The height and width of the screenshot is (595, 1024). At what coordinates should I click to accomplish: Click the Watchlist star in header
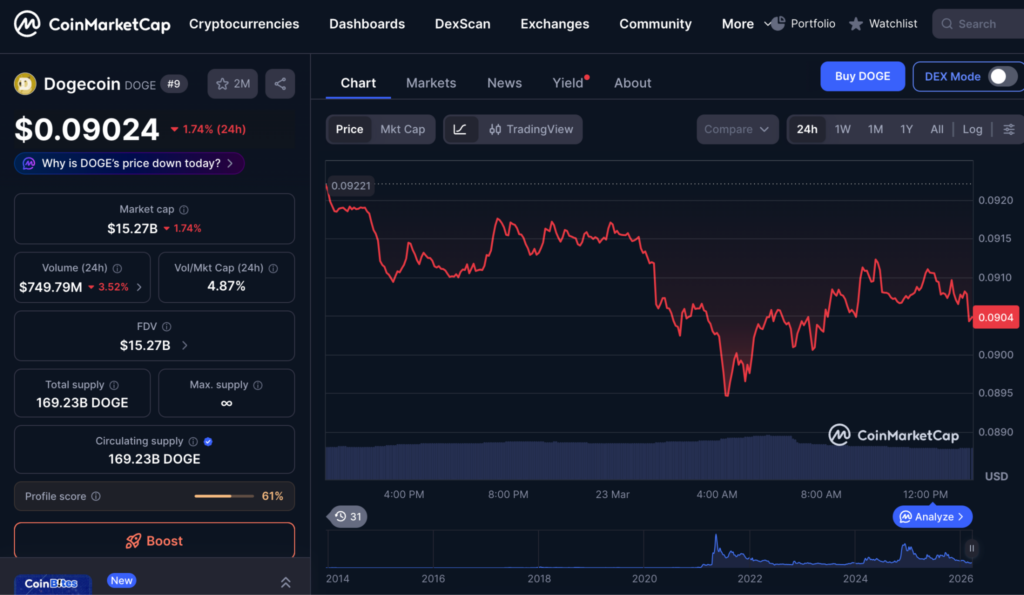tap(856, 24)
